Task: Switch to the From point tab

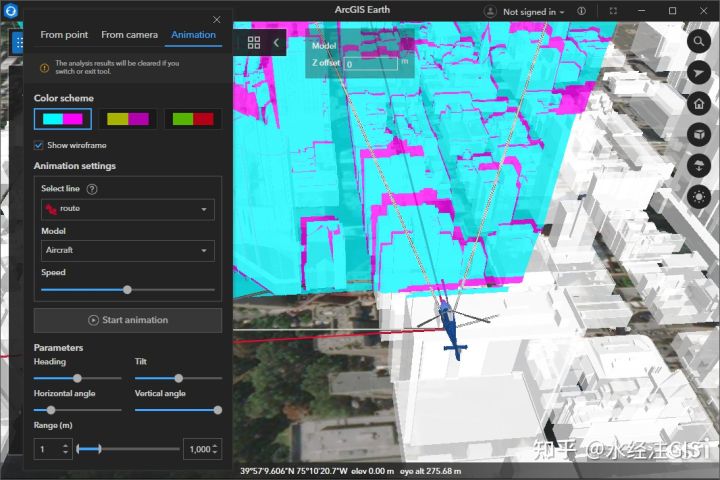Action: [64, 35]
